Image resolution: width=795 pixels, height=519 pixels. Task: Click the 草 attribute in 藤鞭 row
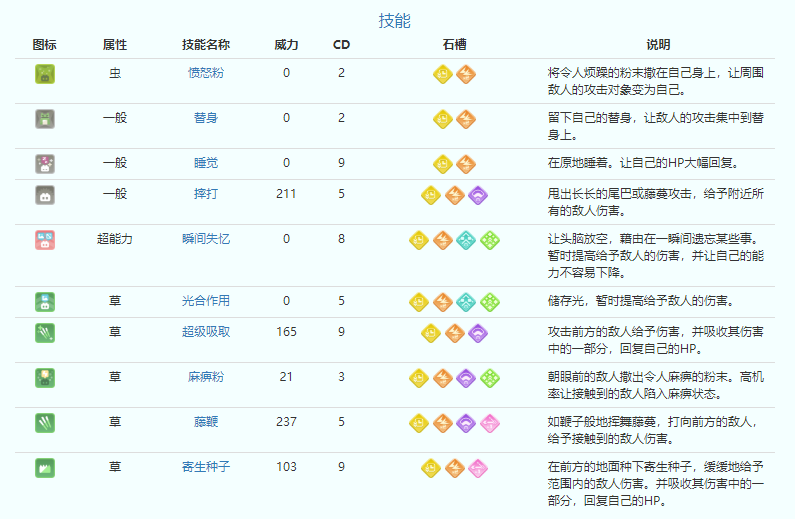115,422
